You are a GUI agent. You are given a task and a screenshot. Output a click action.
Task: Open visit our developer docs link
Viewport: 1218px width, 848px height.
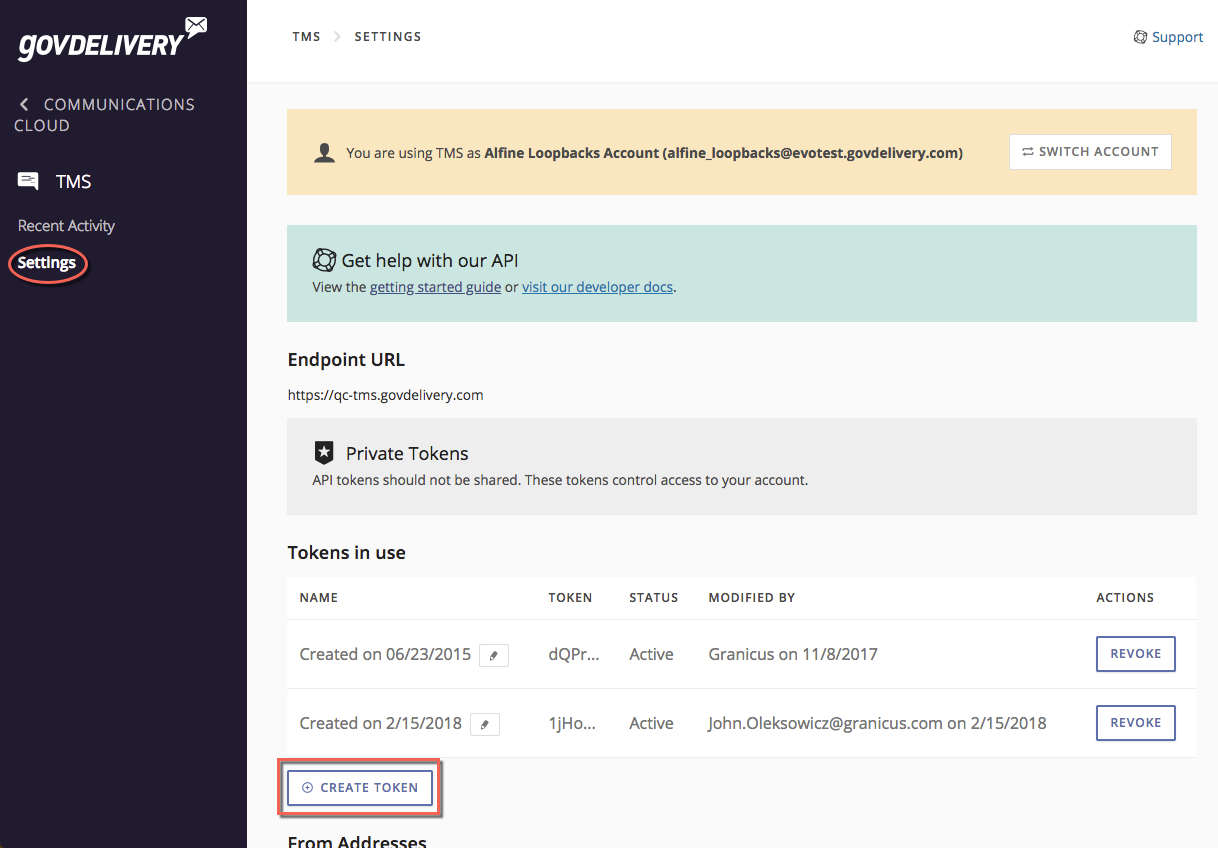598,287
